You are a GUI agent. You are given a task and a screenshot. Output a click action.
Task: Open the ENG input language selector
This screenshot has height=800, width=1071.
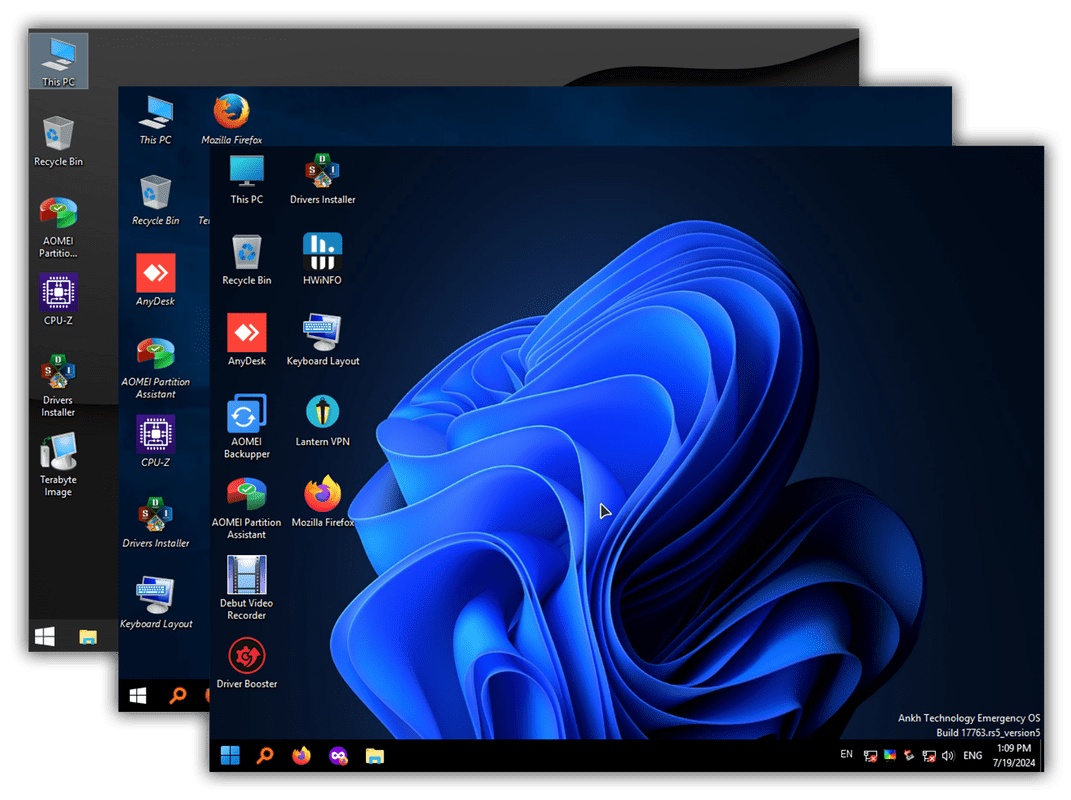point(972,756)
